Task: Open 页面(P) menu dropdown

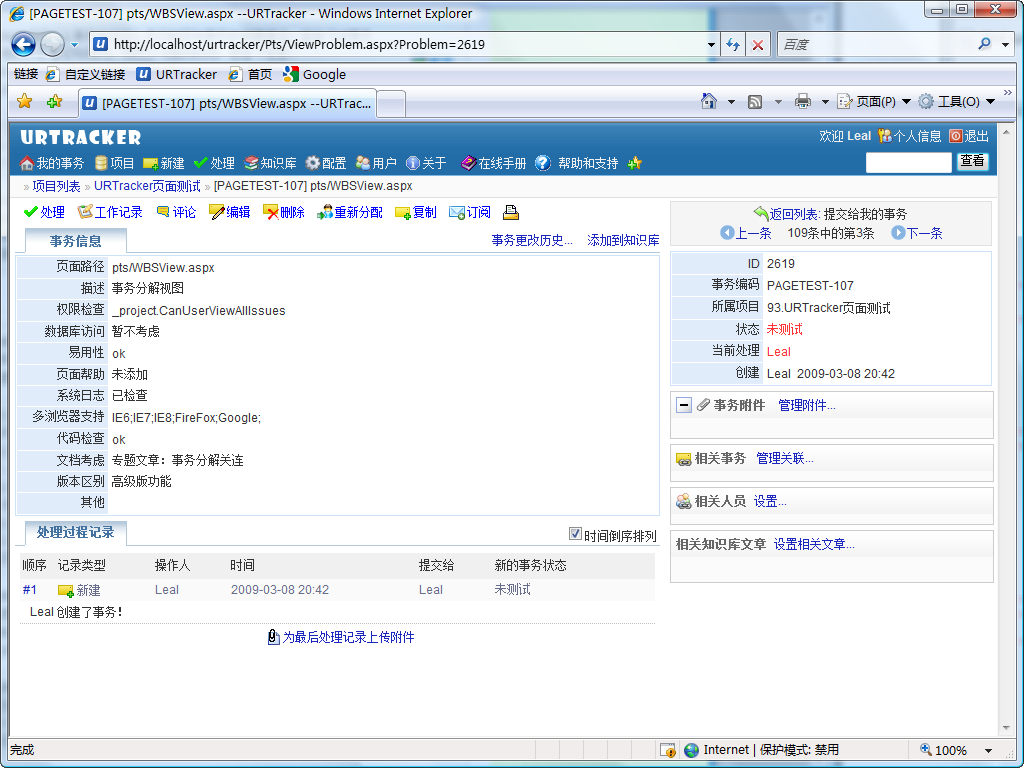Action: tap(906, 101)
